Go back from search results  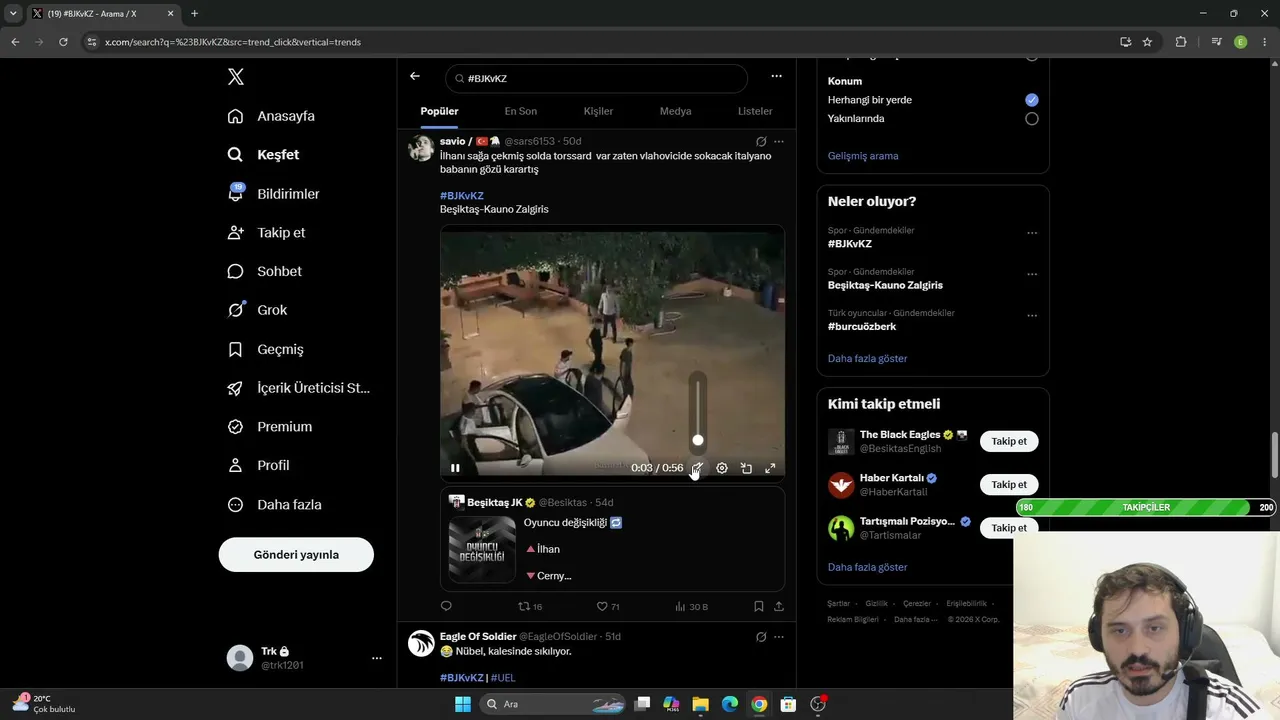tap(415, 77)
